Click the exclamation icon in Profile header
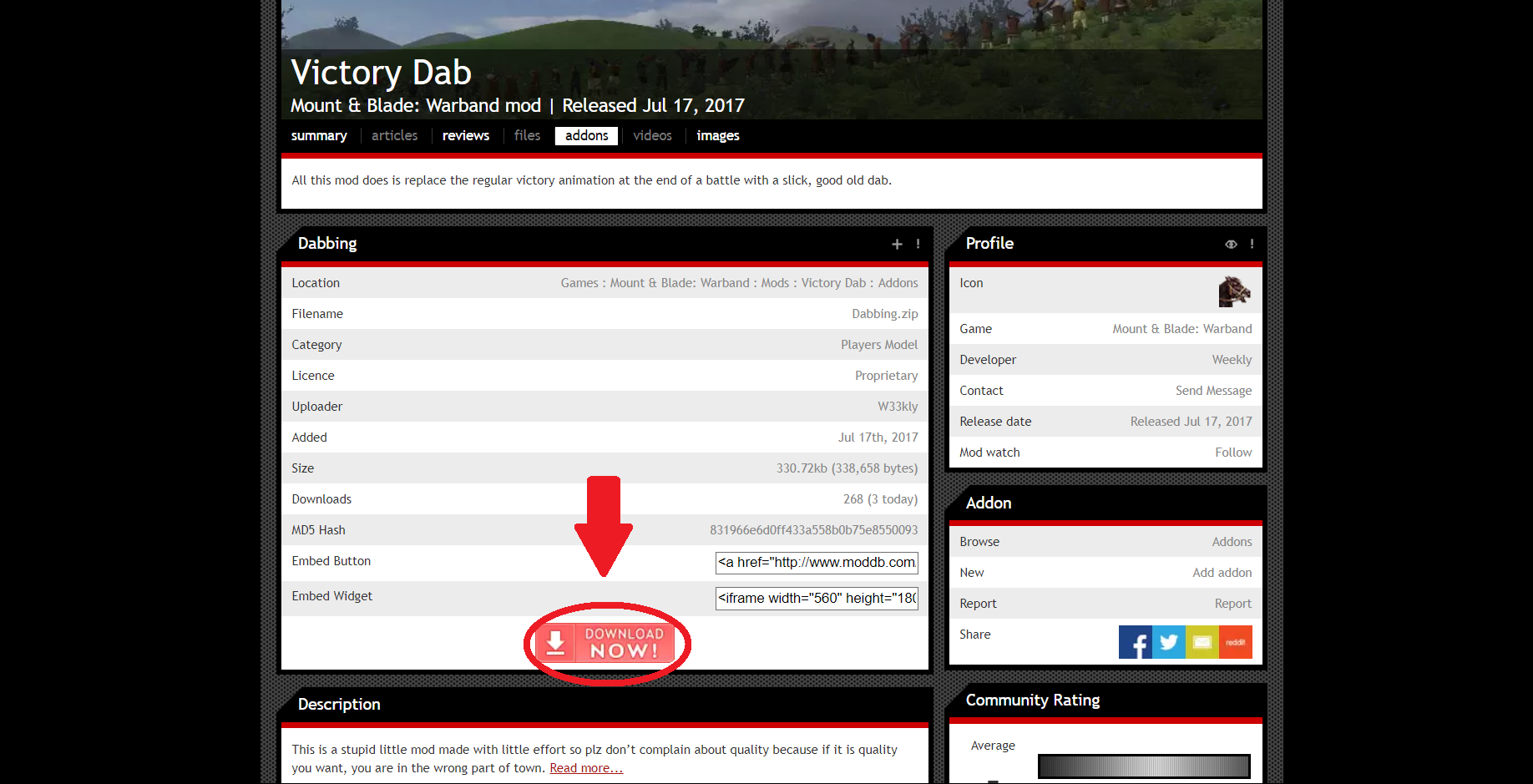The image size is (1533, 784). tap(1252, 244)
